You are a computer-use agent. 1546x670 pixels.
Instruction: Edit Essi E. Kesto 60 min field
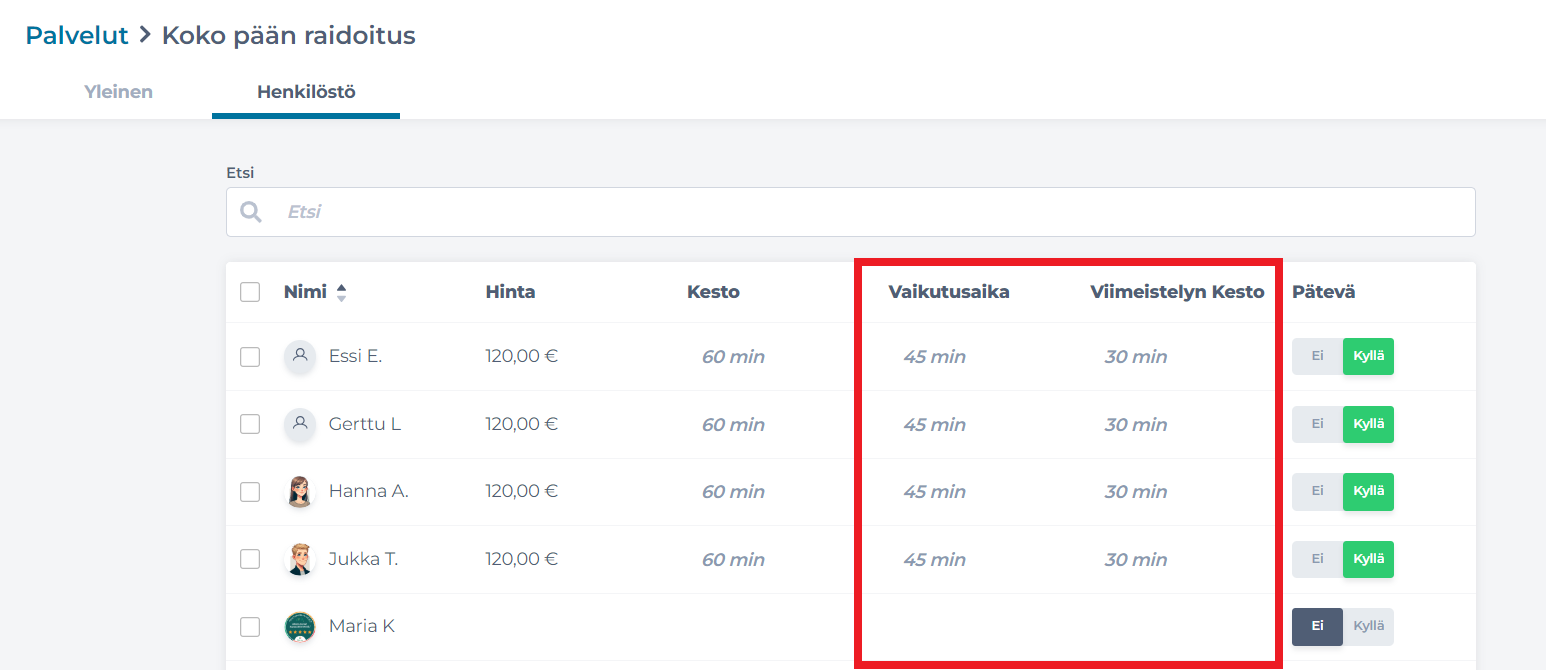click(x=733, y=357)
